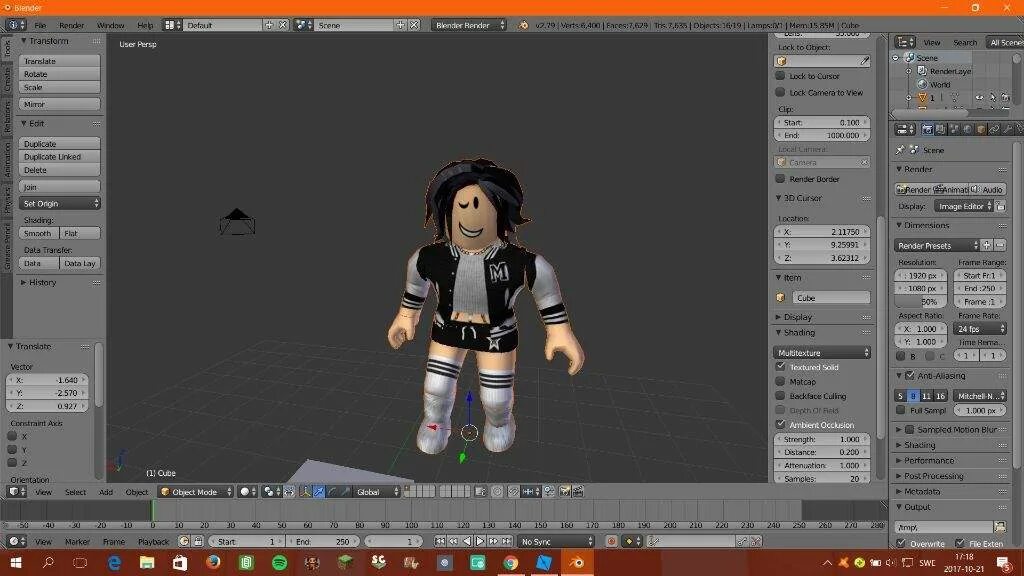The width and height of the screenshot is (1024, 576).
Task: Click the auto keyframe record button
Action: 611,541
